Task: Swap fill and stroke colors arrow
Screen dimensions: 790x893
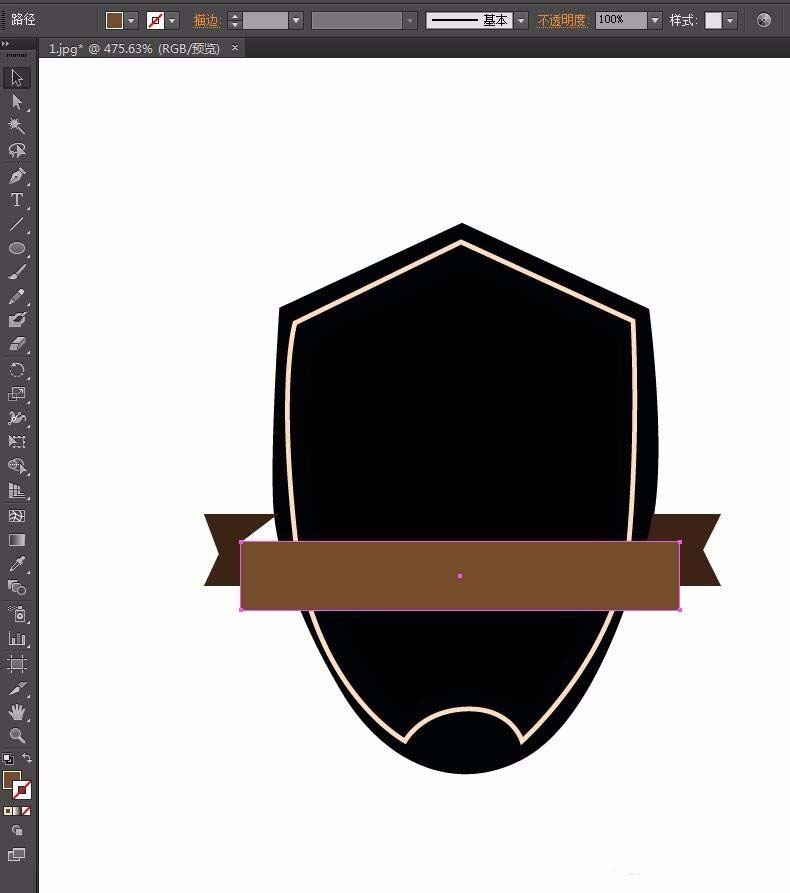Action: [x=27, y=759]
